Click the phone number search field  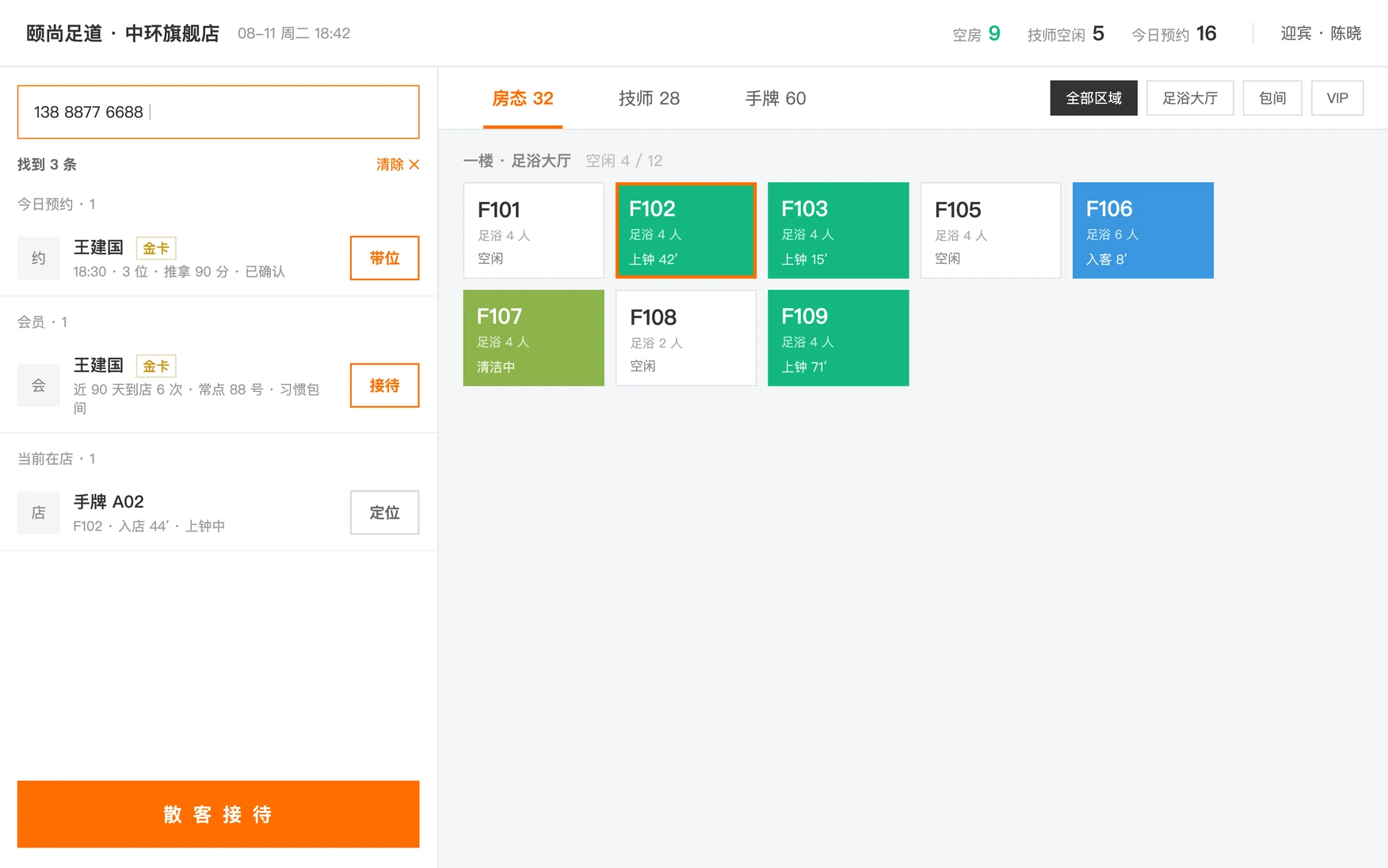pyautogui.click(x=219, y=112)
